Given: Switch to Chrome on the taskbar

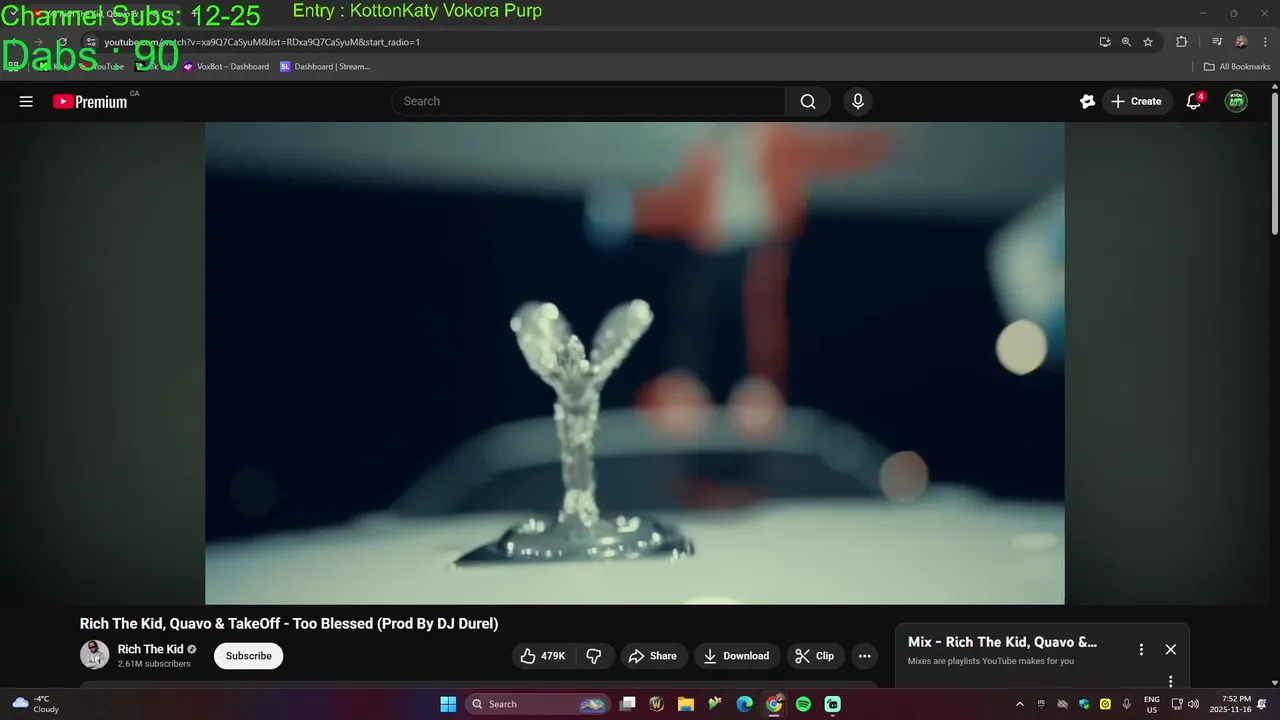Looking at the screenshot, I should tap(774, 704).
